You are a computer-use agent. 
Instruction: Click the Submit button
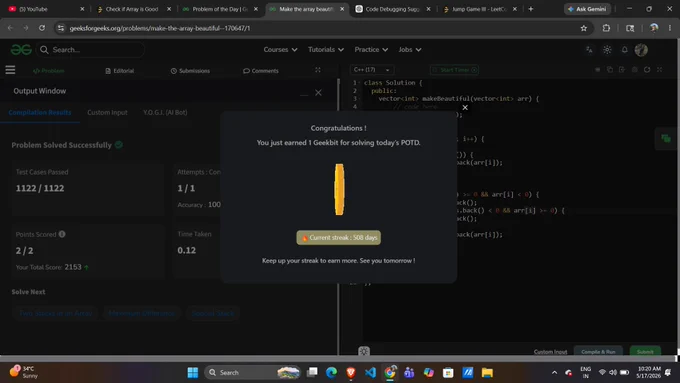click(645, 352)
